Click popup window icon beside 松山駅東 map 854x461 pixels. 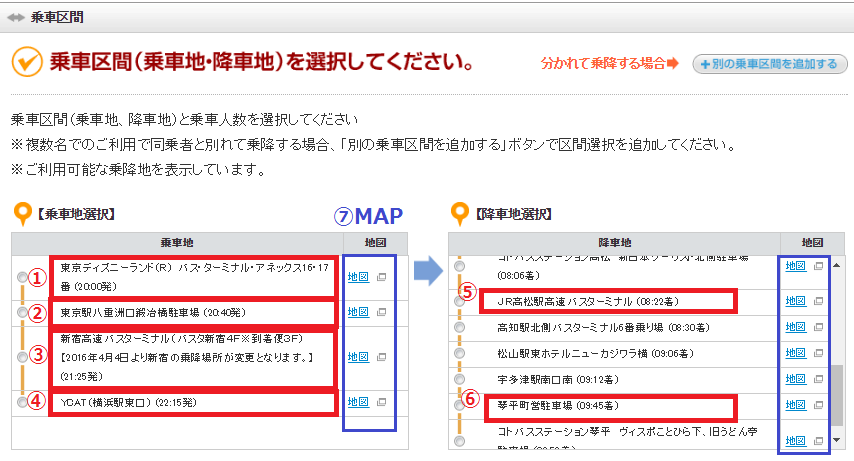point(819,353)
